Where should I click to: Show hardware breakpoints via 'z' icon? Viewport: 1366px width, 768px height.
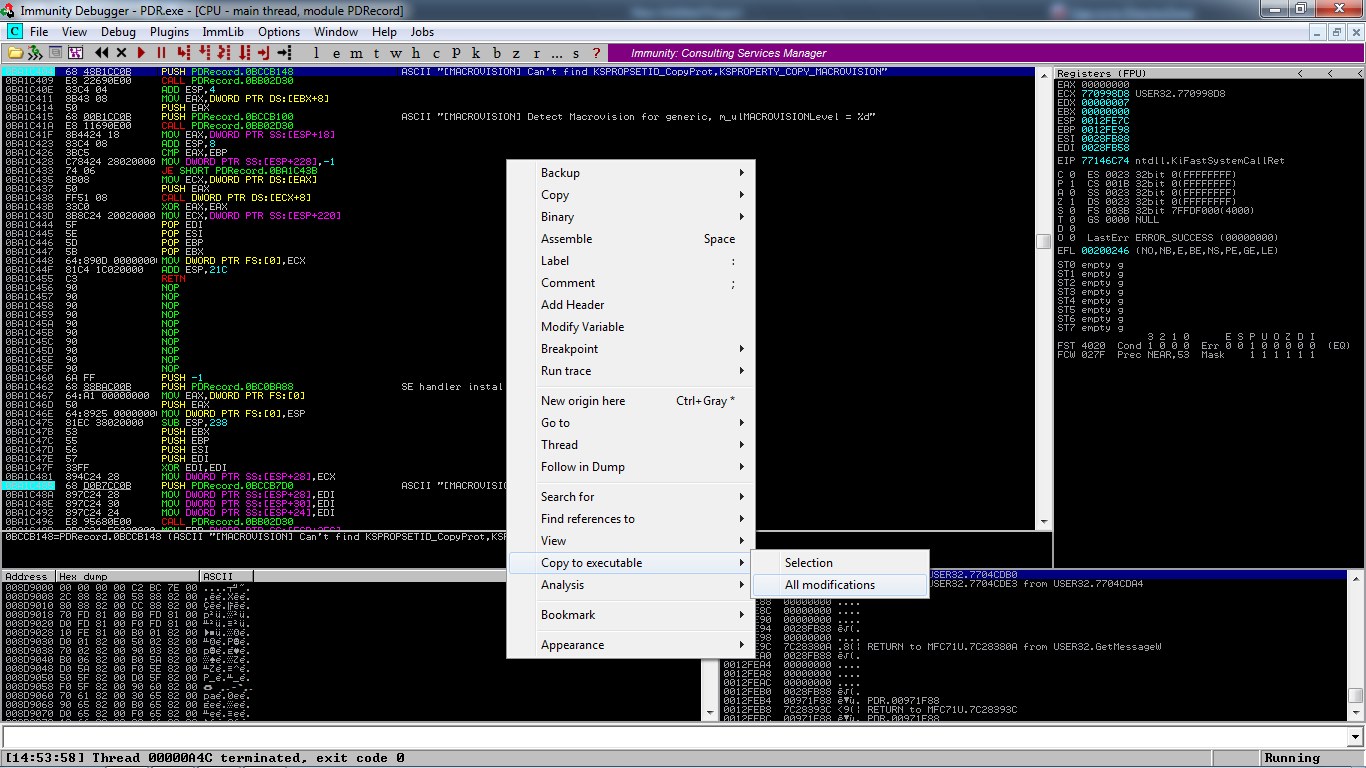tap(517, 53)
